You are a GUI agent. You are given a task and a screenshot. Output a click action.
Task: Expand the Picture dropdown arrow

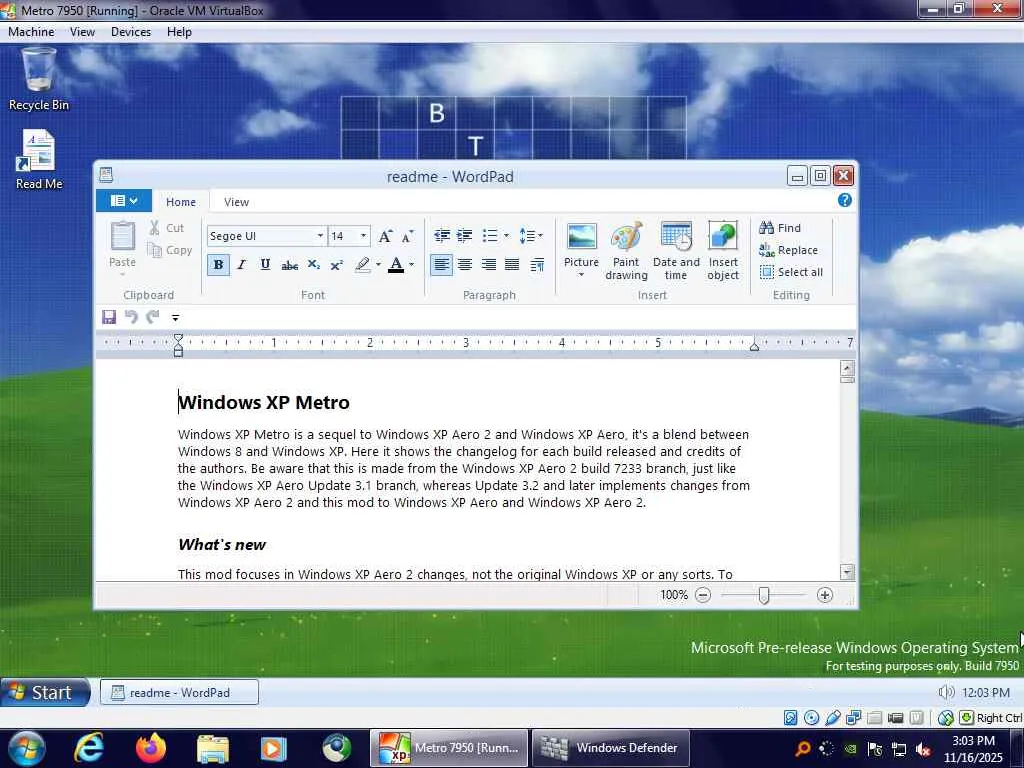click(581, 275)
